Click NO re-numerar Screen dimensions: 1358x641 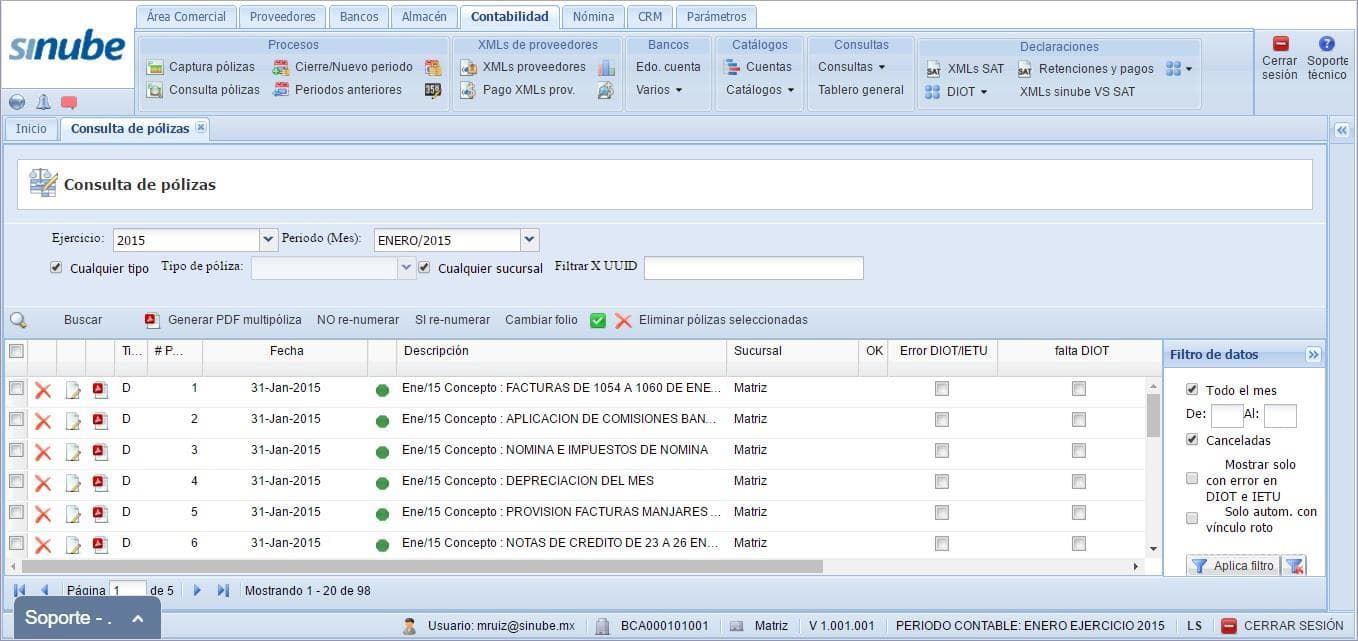(x=358, y=320)
